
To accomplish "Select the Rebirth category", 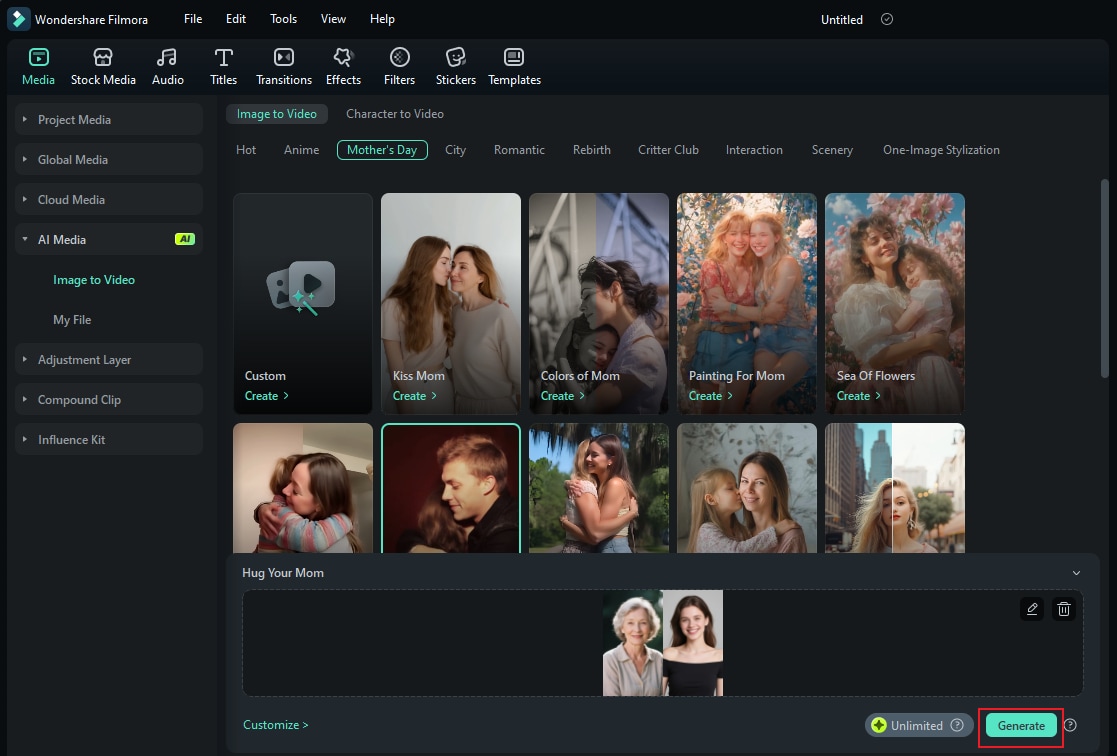I will [591, 150].
